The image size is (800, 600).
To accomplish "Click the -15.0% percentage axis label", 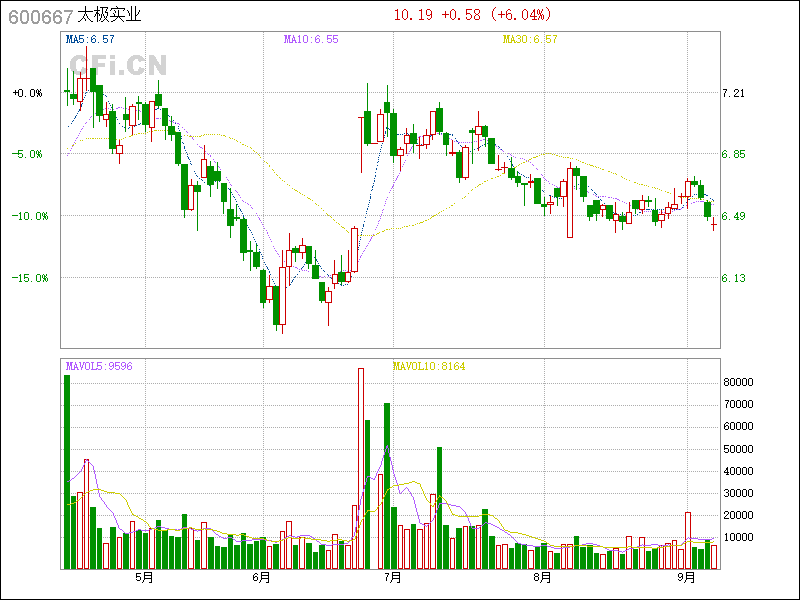I will (29, 278).
